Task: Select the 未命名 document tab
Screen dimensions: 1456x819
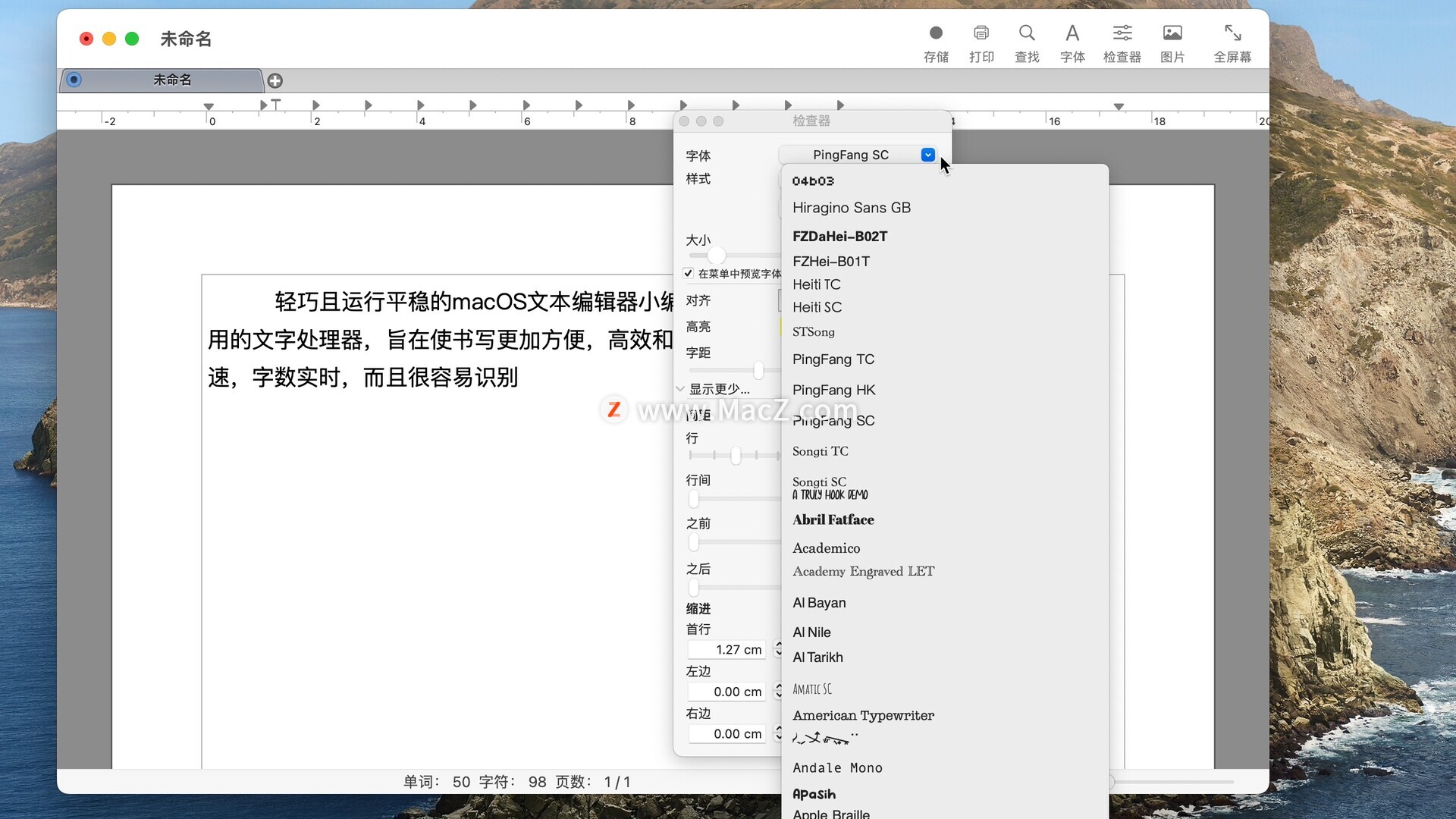Action: click(x=172, y=80)
